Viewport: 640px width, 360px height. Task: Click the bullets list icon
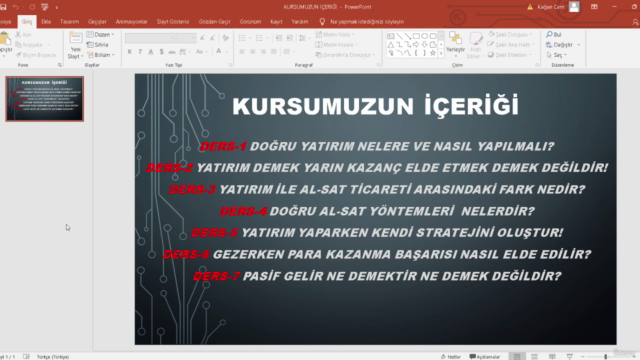242,38
